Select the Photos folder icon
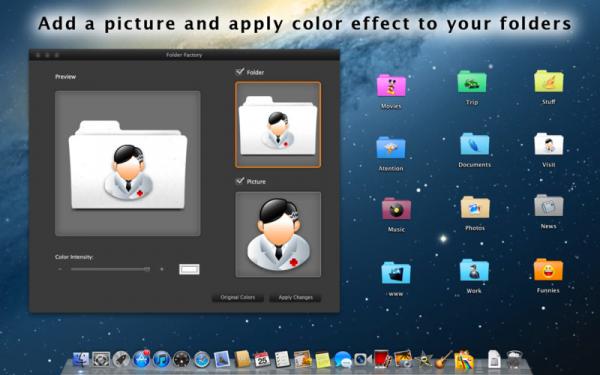600x375 pixels. point(475,207)
